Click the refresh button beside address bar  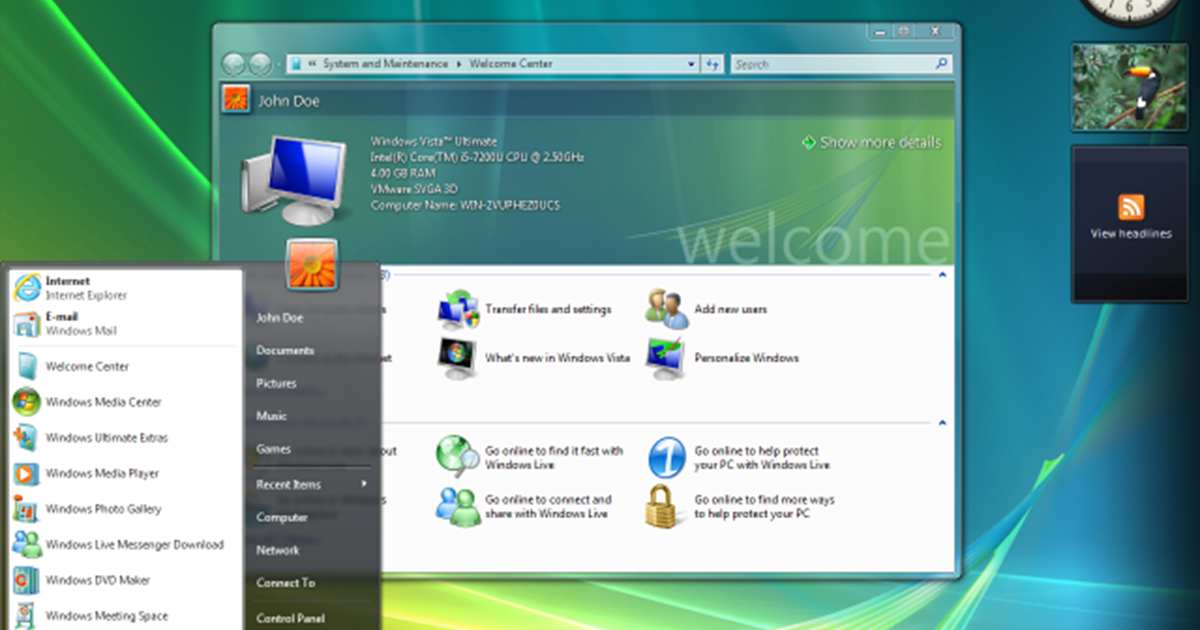713,64
